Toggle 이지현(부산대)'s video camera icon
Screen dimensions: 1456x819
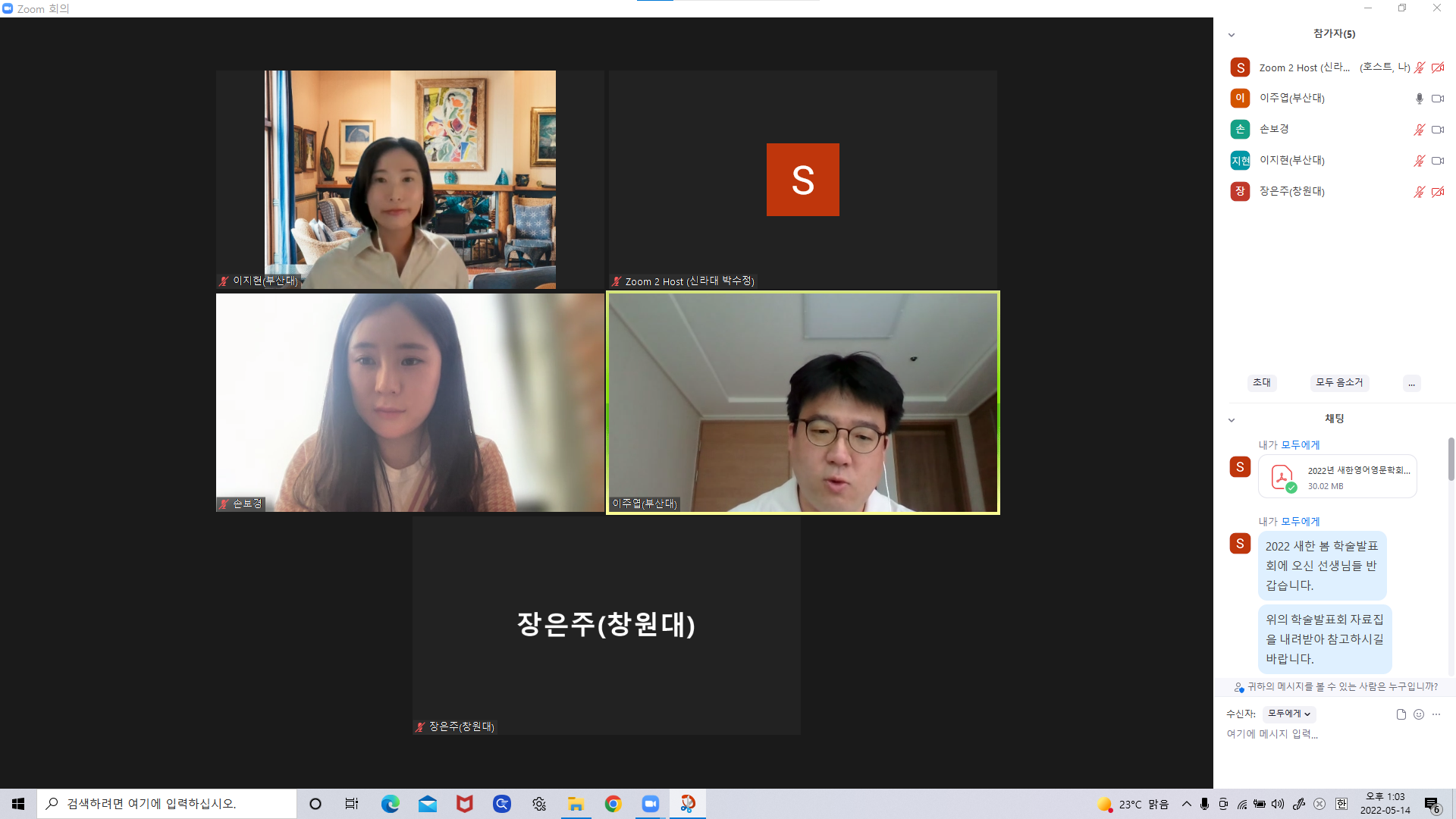coord(1437,161)
